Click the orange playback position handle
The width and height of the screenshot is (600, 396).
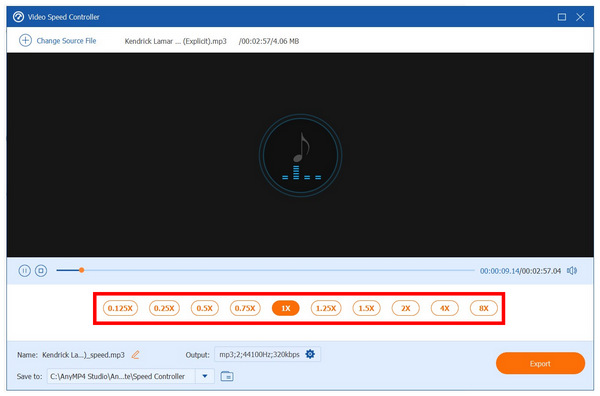pos(82,270)
